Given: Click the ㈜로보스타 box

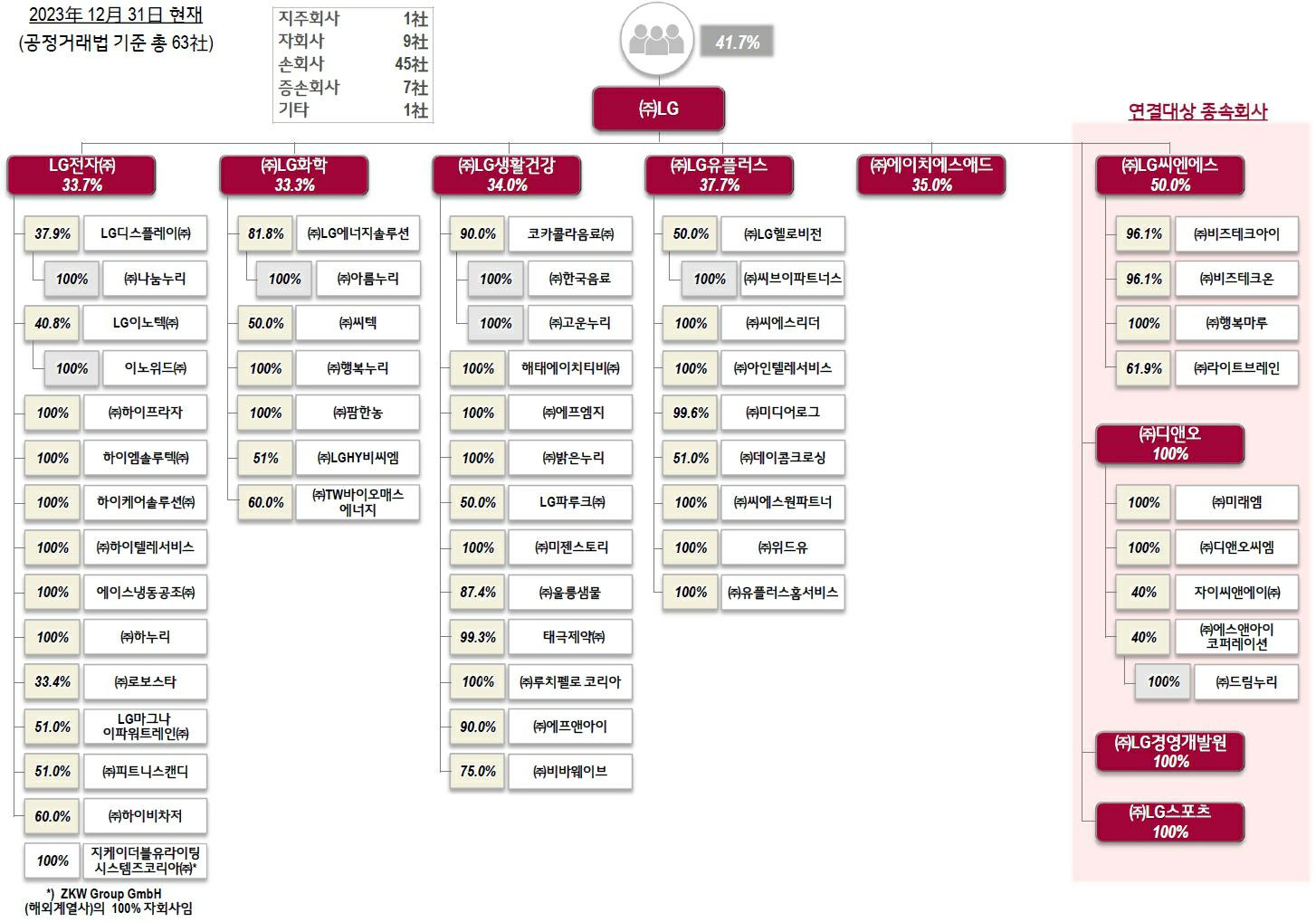Looking at the screenshot, I should [x=145, y=682].
